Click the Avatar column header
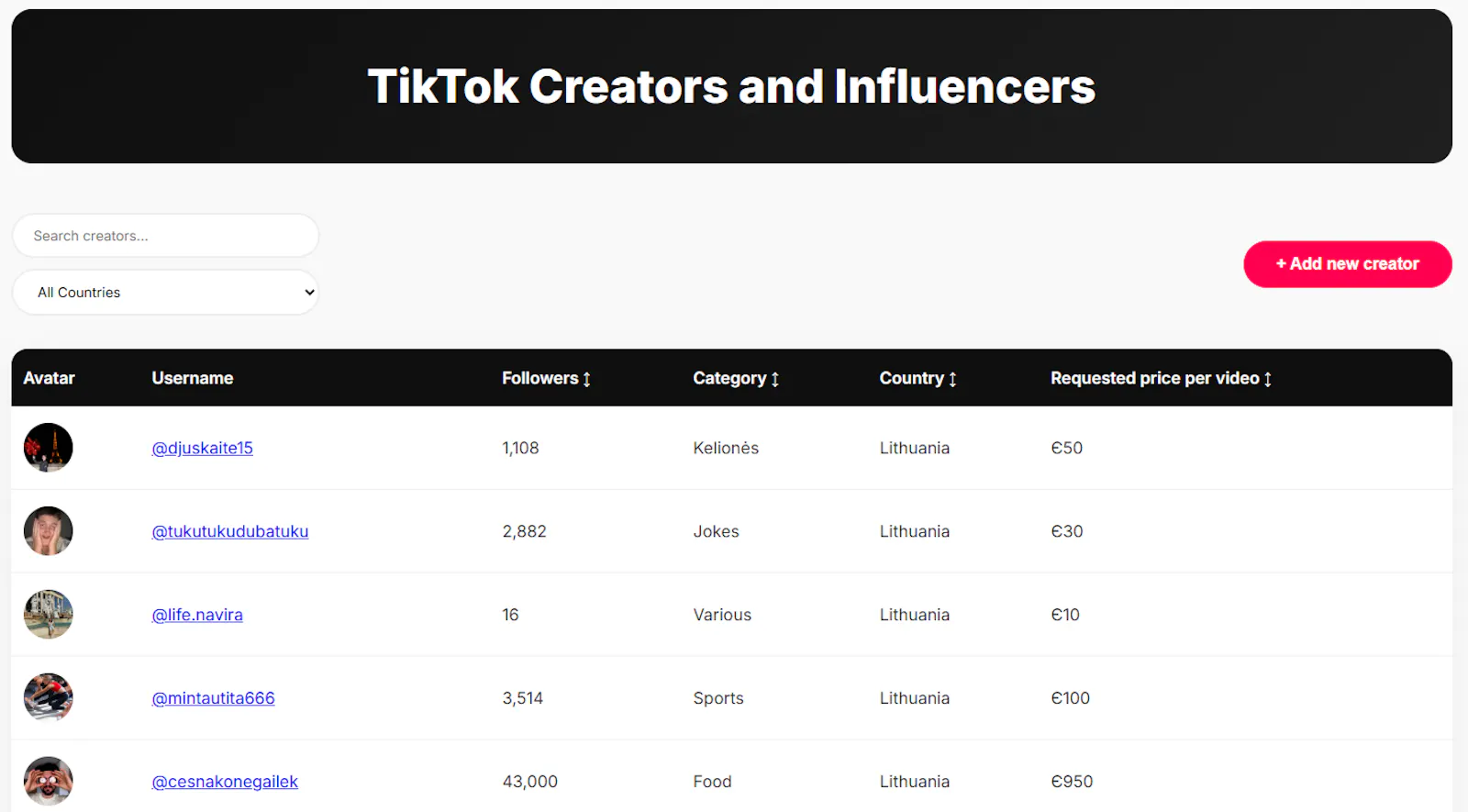The width and height of the screenshot is (1468, 812). pos(50,378)
